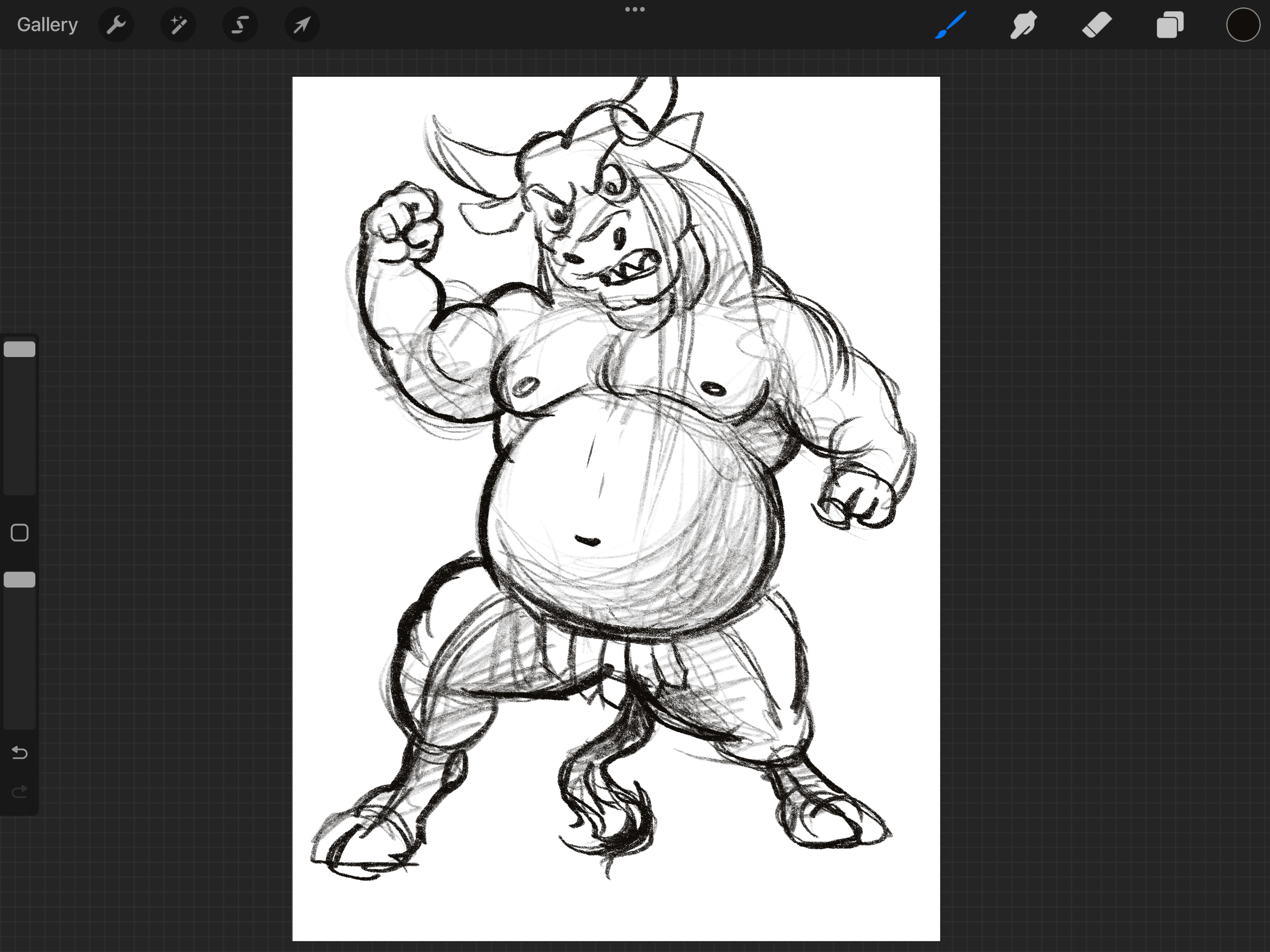
Task: Open the Adjustments magic wand menu
Action: click(x=178, y=25)
